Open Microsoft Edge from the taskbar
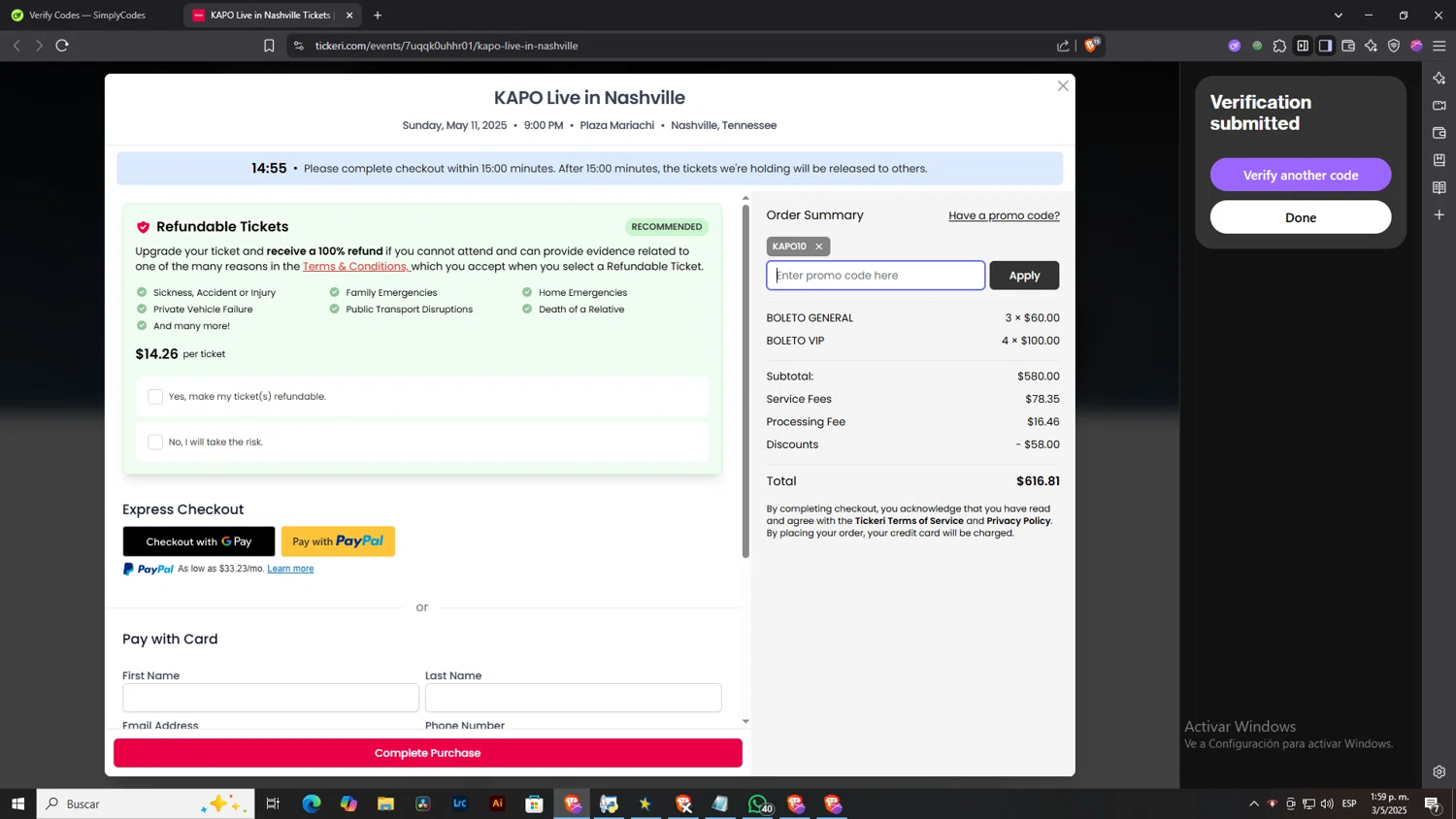This screenshot has width=1456, height=819. click(x=312, y=803)
